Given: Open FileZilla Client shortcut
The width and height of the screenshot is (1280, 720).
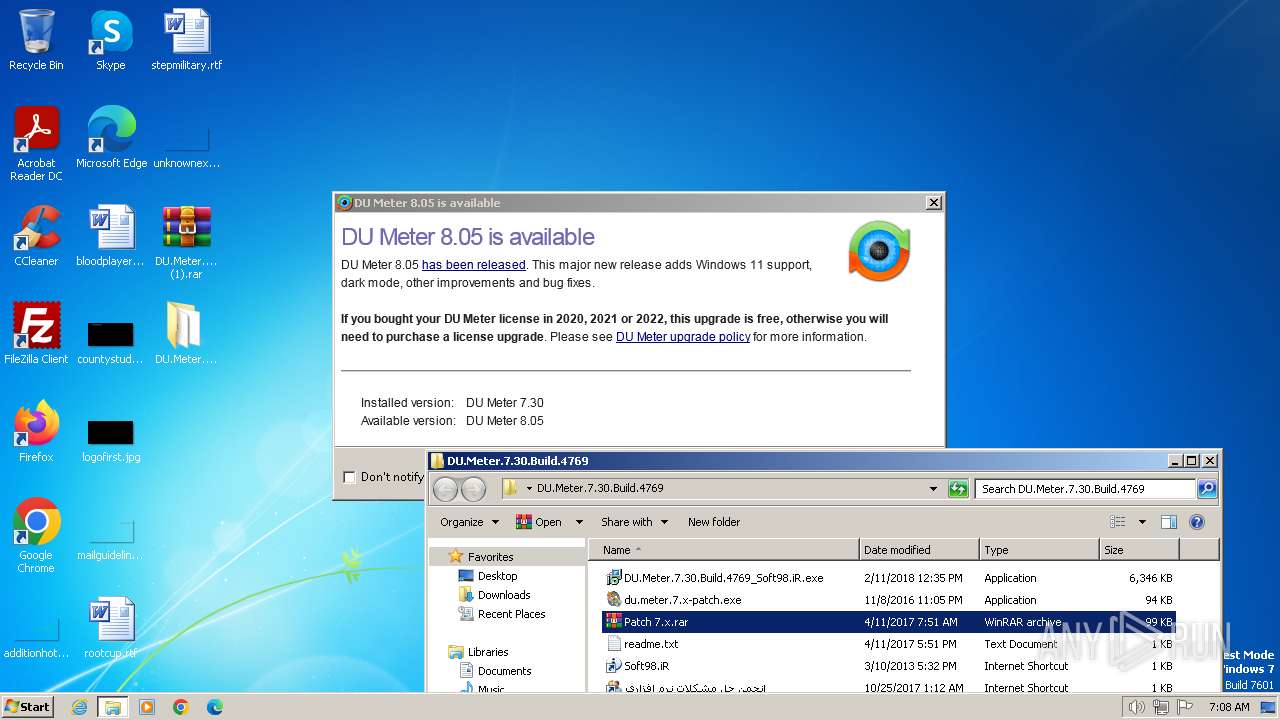Looking at the screenshot, I should coord(36,334).
